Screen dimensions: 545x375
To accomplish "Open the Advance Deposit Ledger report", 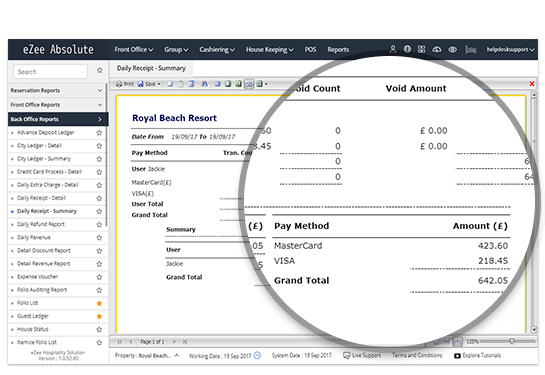I will tap(46, 132).
